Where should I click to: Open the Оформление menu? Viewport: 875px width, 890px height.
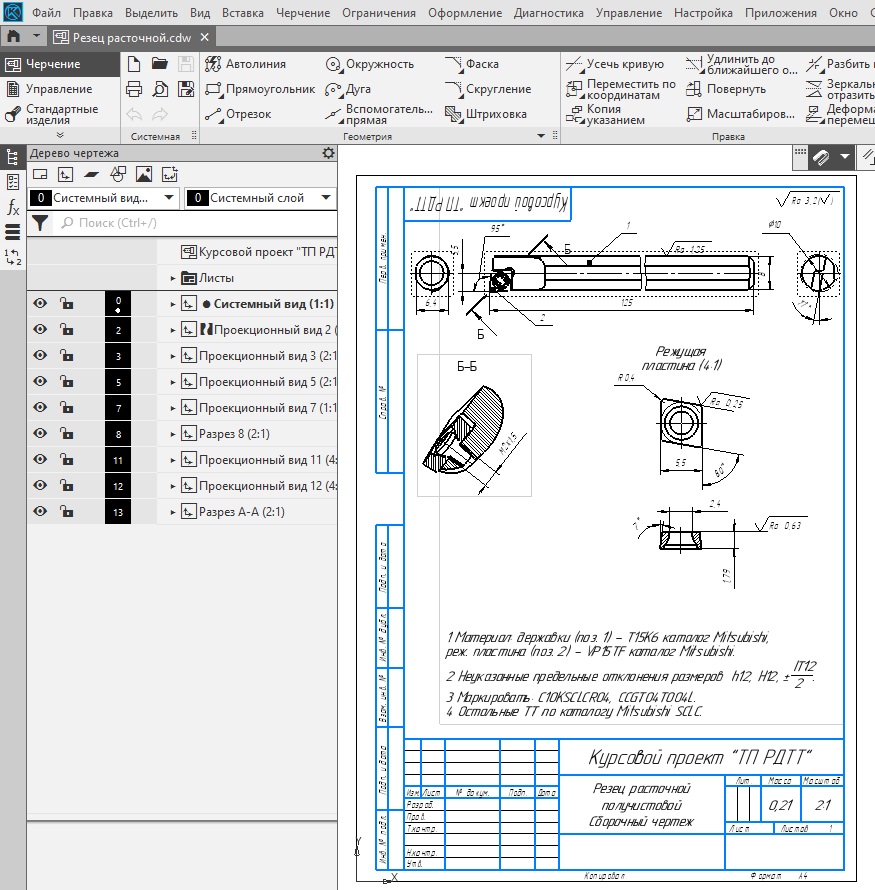click(464, 14)
